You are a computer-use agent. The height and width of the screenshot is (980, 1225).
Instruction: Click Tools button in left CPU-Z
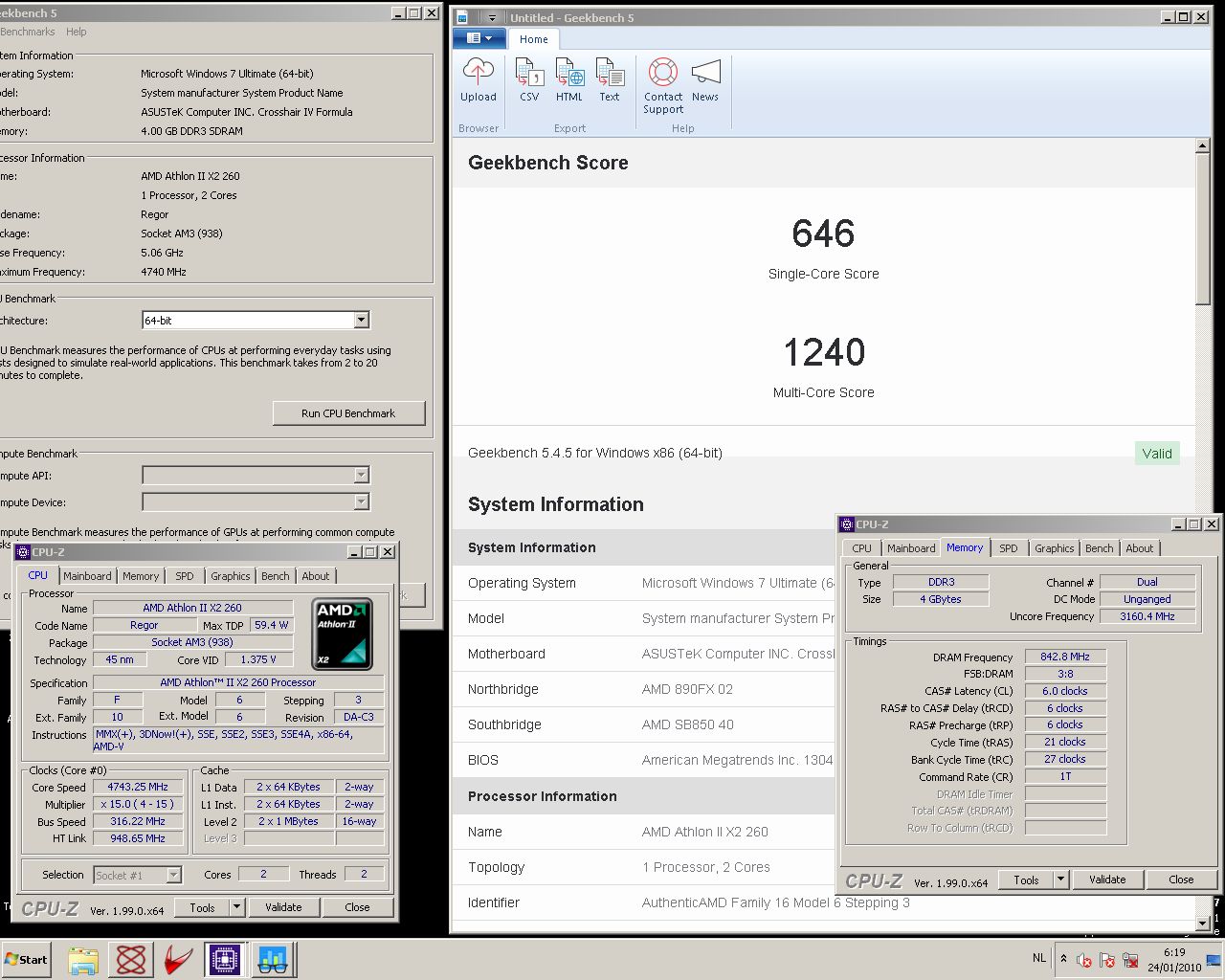tap(202, 907)
